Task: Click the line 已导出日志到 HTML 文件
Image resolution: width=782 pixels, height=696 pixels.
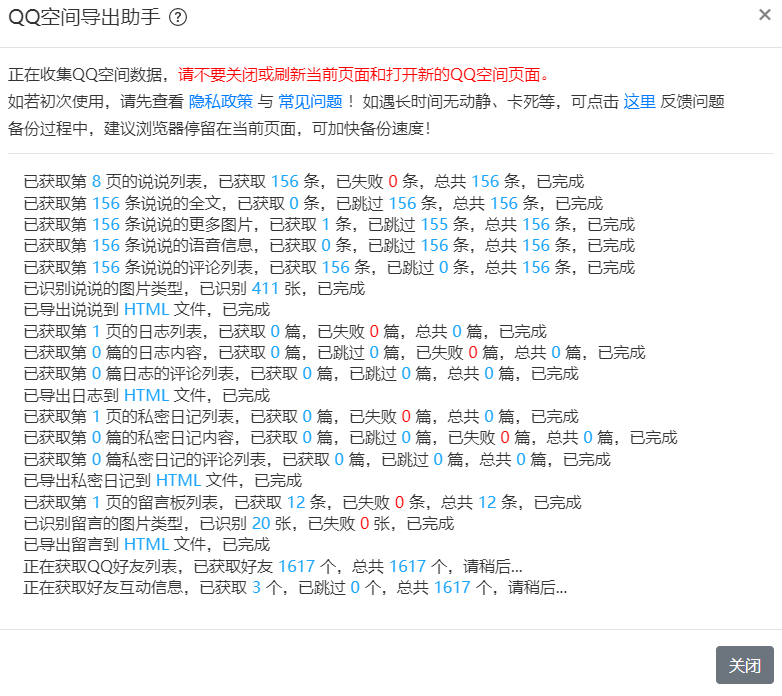Action: pyautogui.click(x=147, y=396)
